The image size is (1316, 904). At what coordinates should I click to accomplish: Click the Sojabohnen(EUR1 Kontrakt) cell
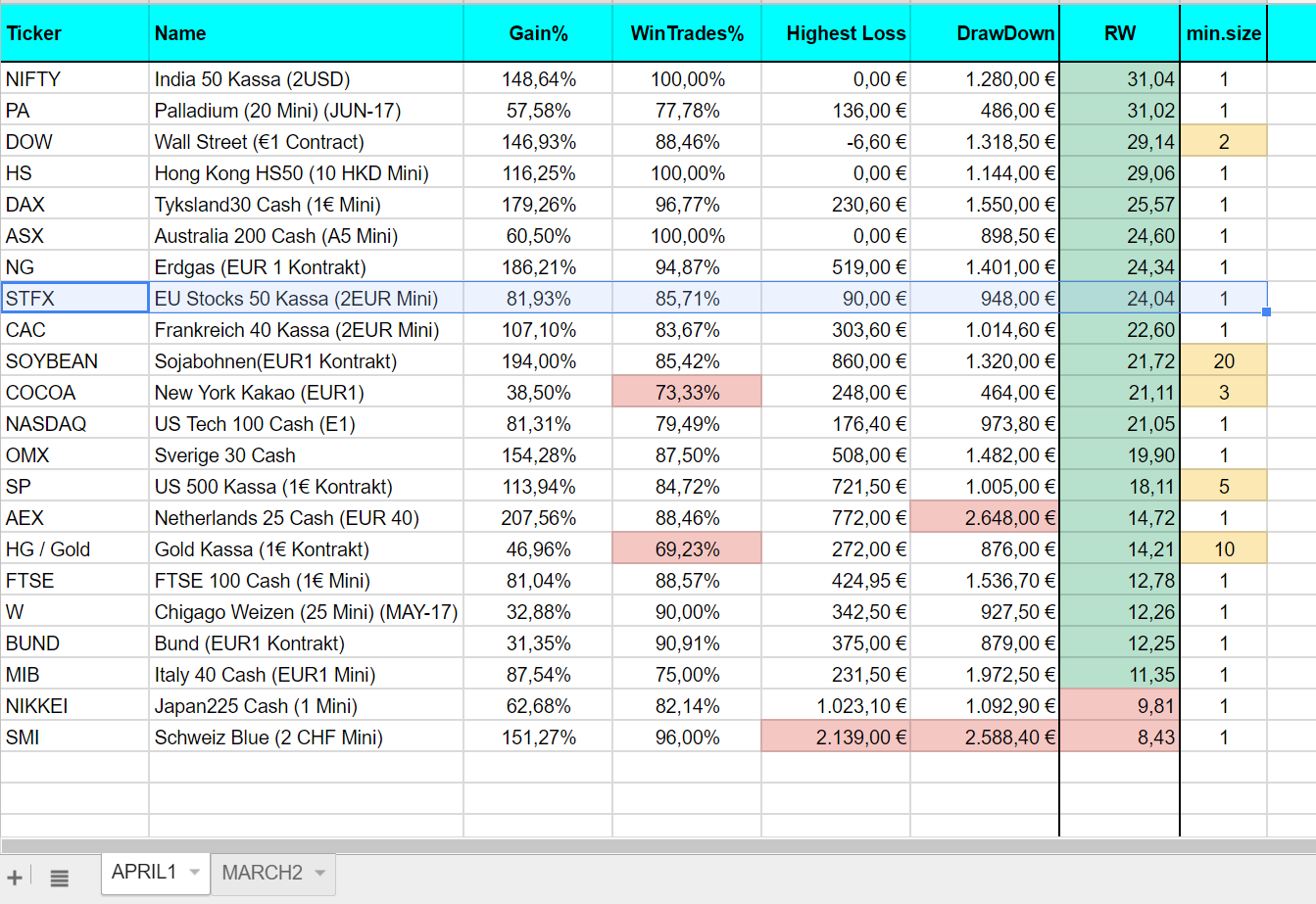coord(306,361)
